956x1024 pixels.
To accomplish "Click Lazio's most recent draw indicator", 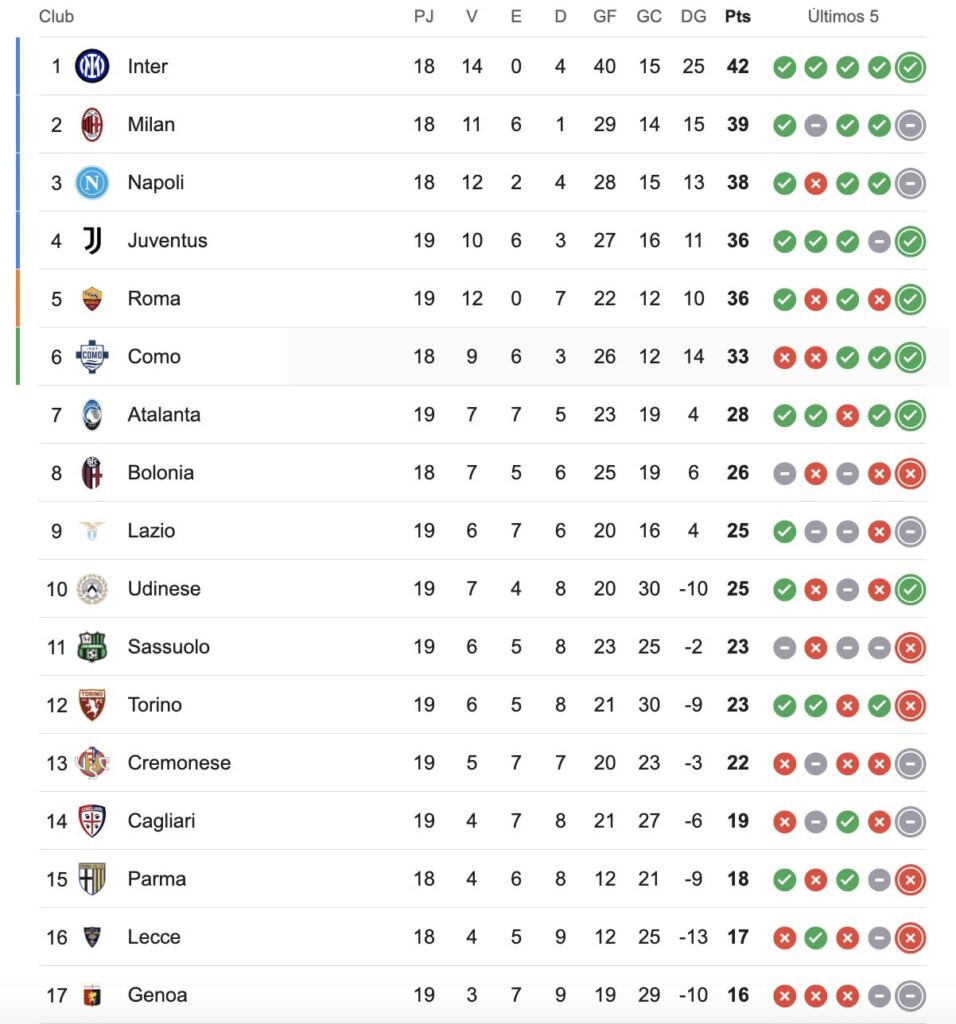I will (x=910, y=531).
